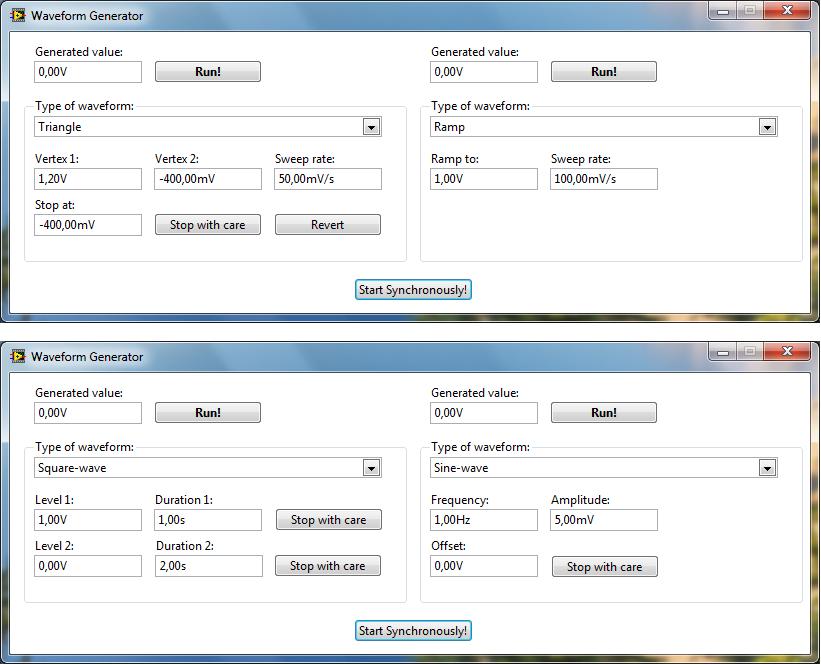Click LabVIEW icon in top window title bar
The width and height of the screenshot is (821, 665).
[x=18, y=15]
